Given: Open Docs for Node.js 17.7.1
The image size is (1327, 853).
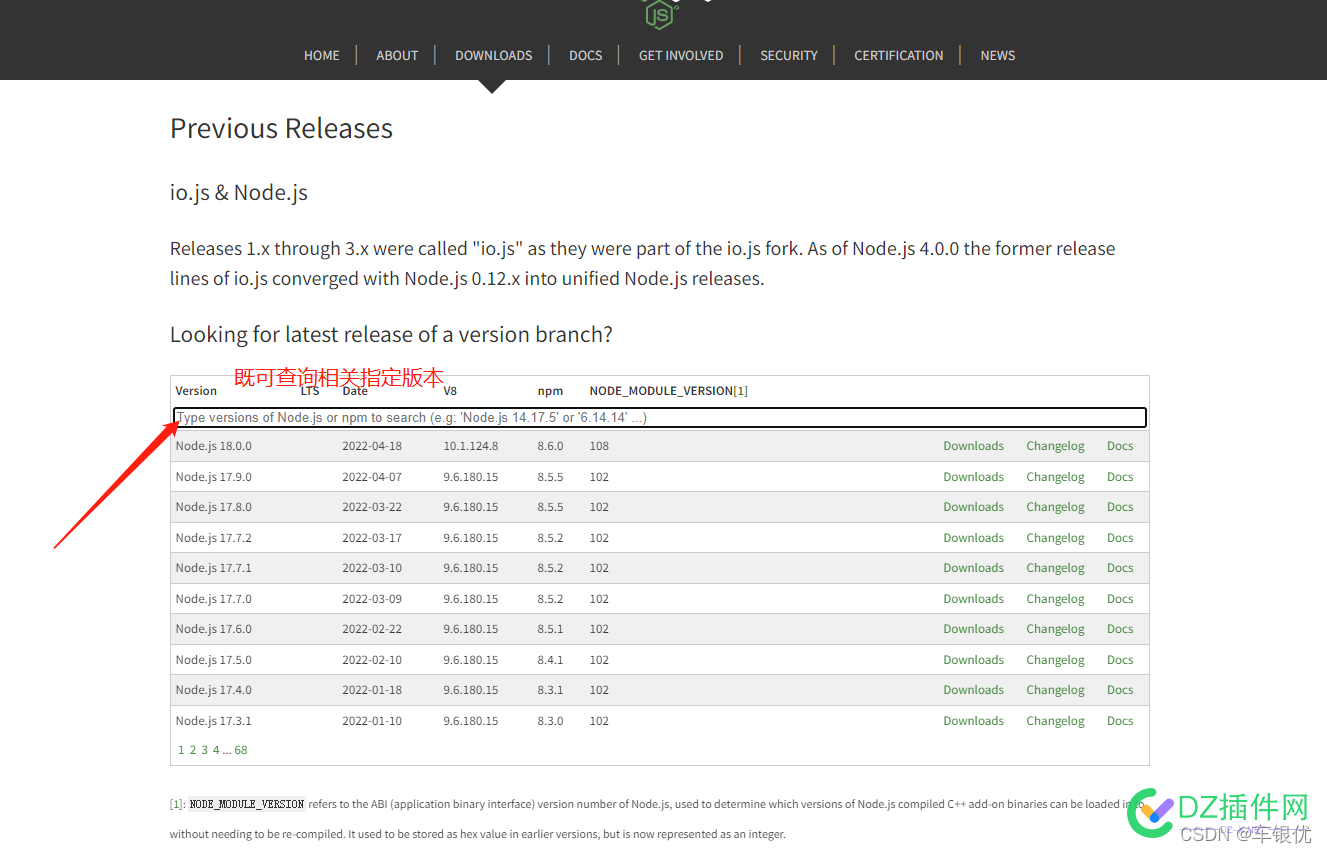Looking at the screenshot, I should (x=1120, y=568).
